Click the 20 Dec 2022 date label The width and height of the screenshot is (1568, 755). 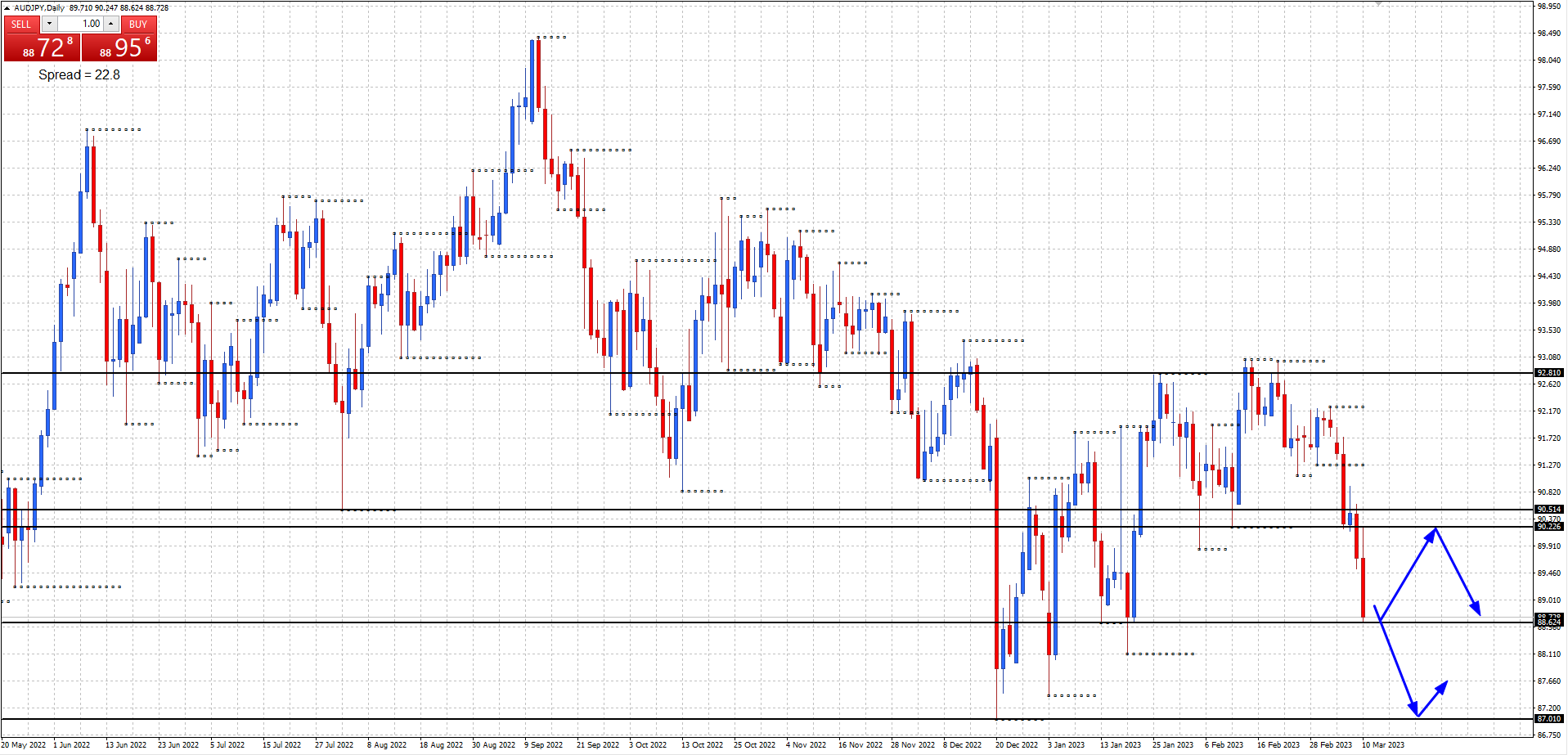pyautogui.click(x=1016, y=745)
